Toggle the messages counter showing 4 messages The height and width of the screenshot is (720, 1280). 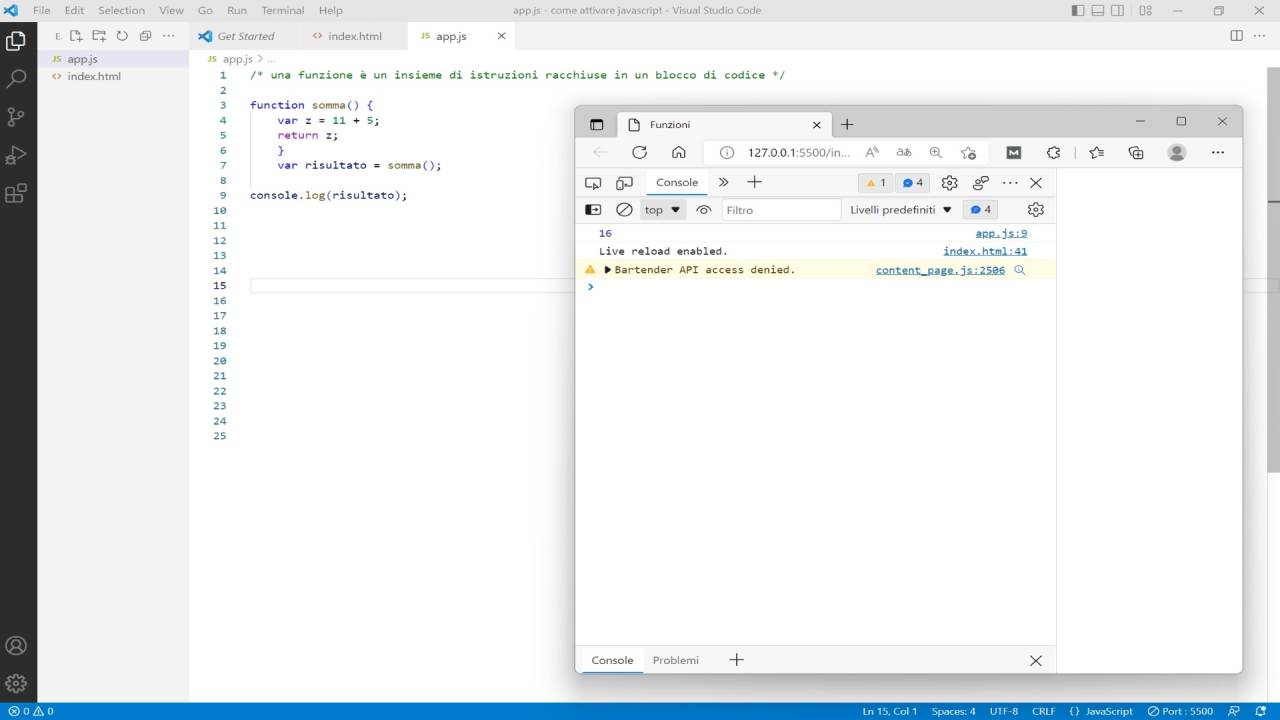[x=911, y=182]
